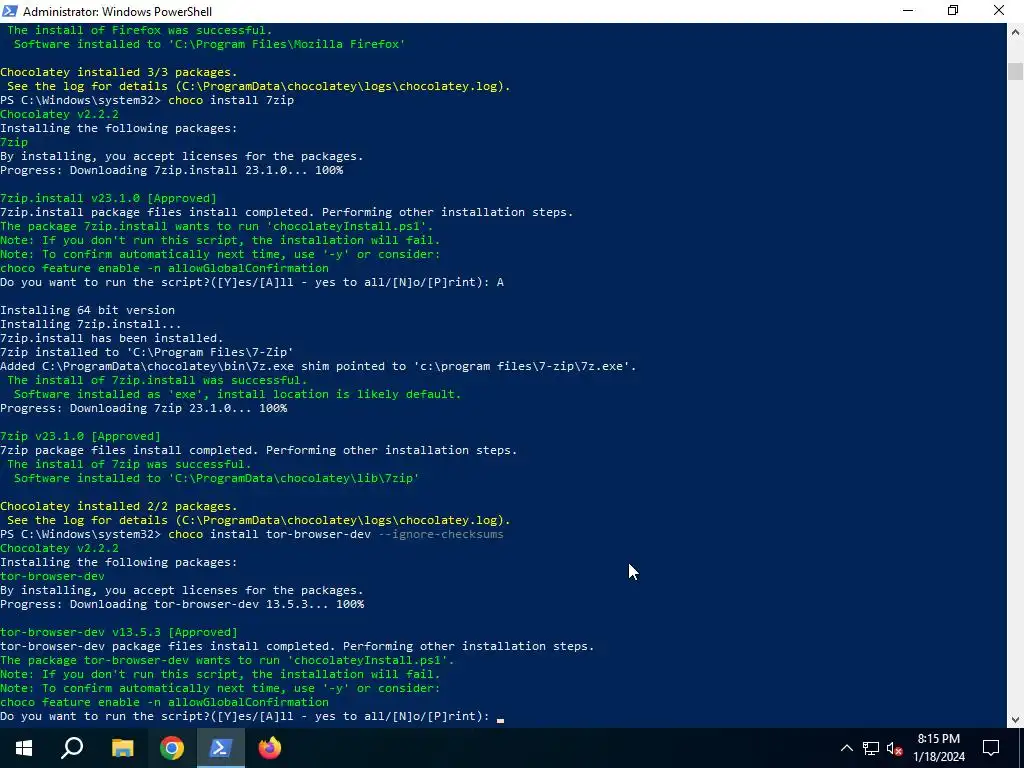Click green 'tor-browser-dev' package name line
Screen dimensions: 1024x768
[52, 576]
